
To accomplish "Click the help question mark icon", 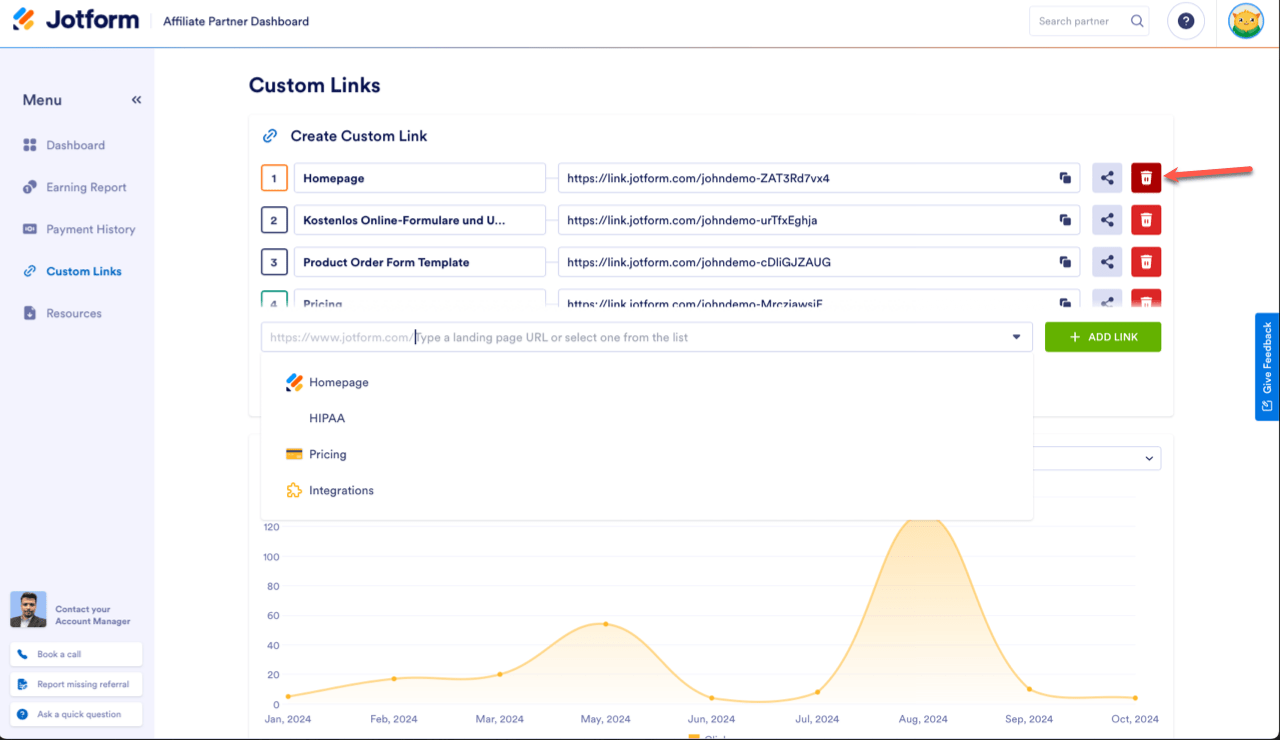I will [1185, 21].
